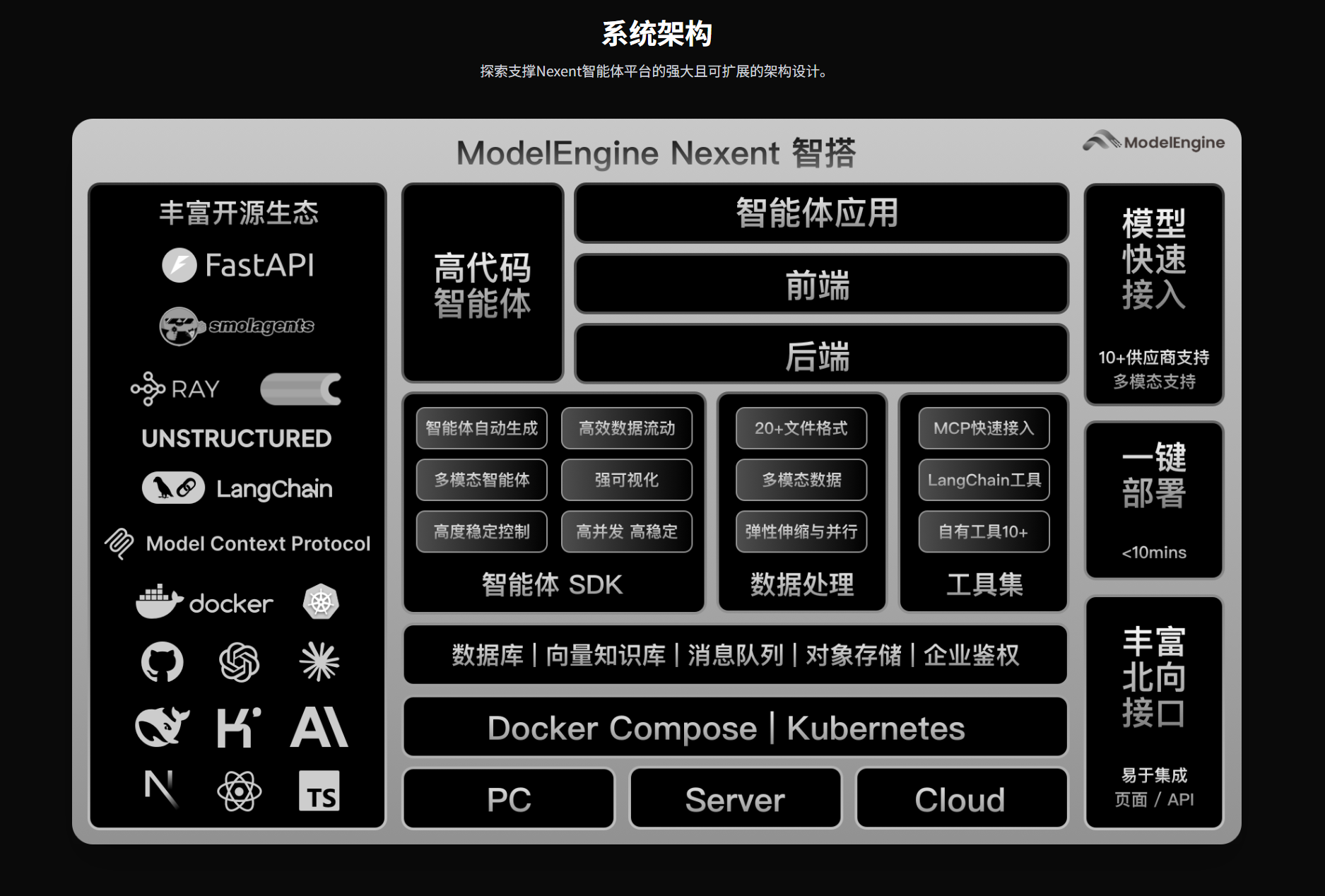Screen dimensions: 1325x896
Task: Click the smolagents logo
Action: (237, 326)
